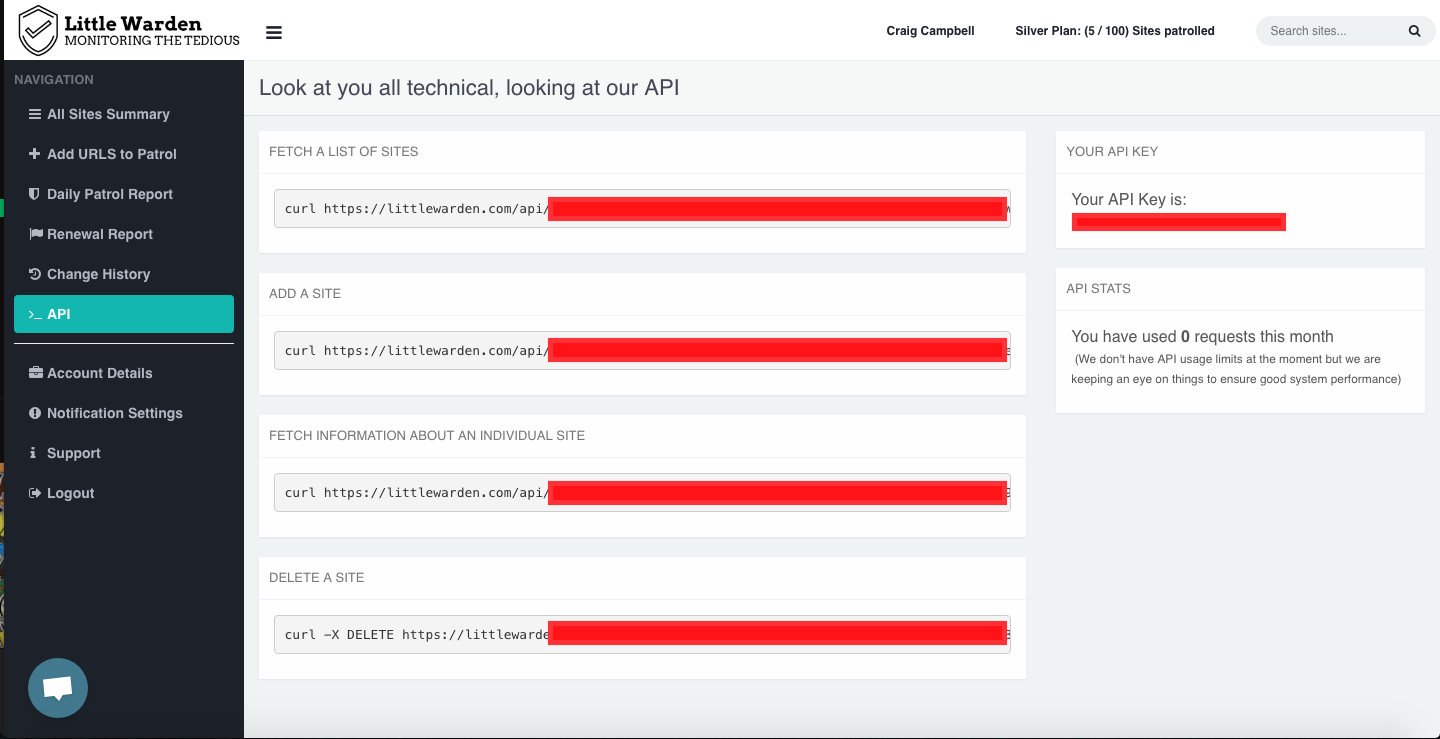Click the search magnifier icon
The width and height of the screenshot is (1440, 739).
(x=1414, y=31)
